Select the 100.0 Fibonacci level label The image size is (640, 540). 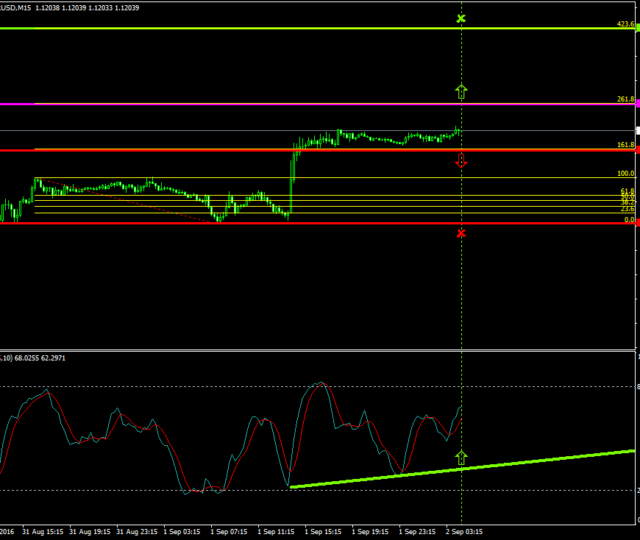coord(626,174)
